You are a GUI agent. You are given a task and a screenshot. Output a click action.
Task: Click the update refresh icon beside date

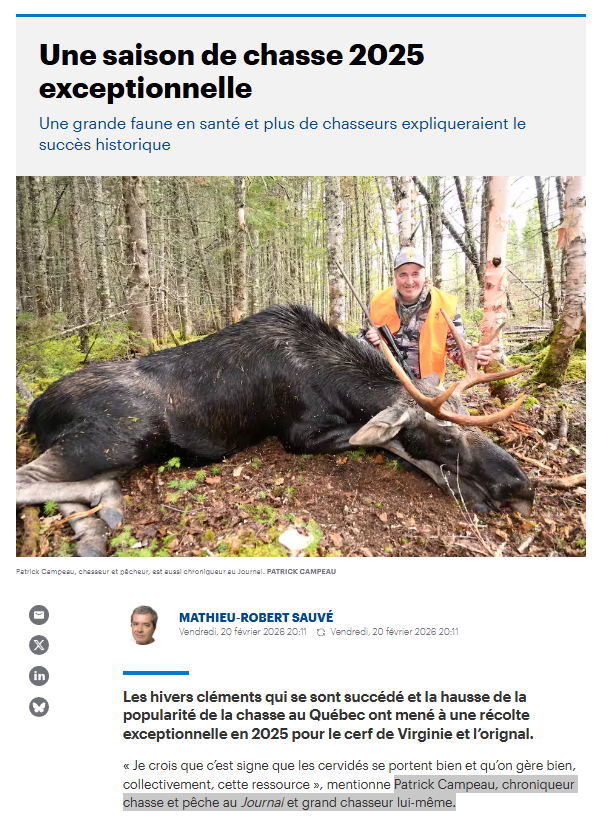321,632
